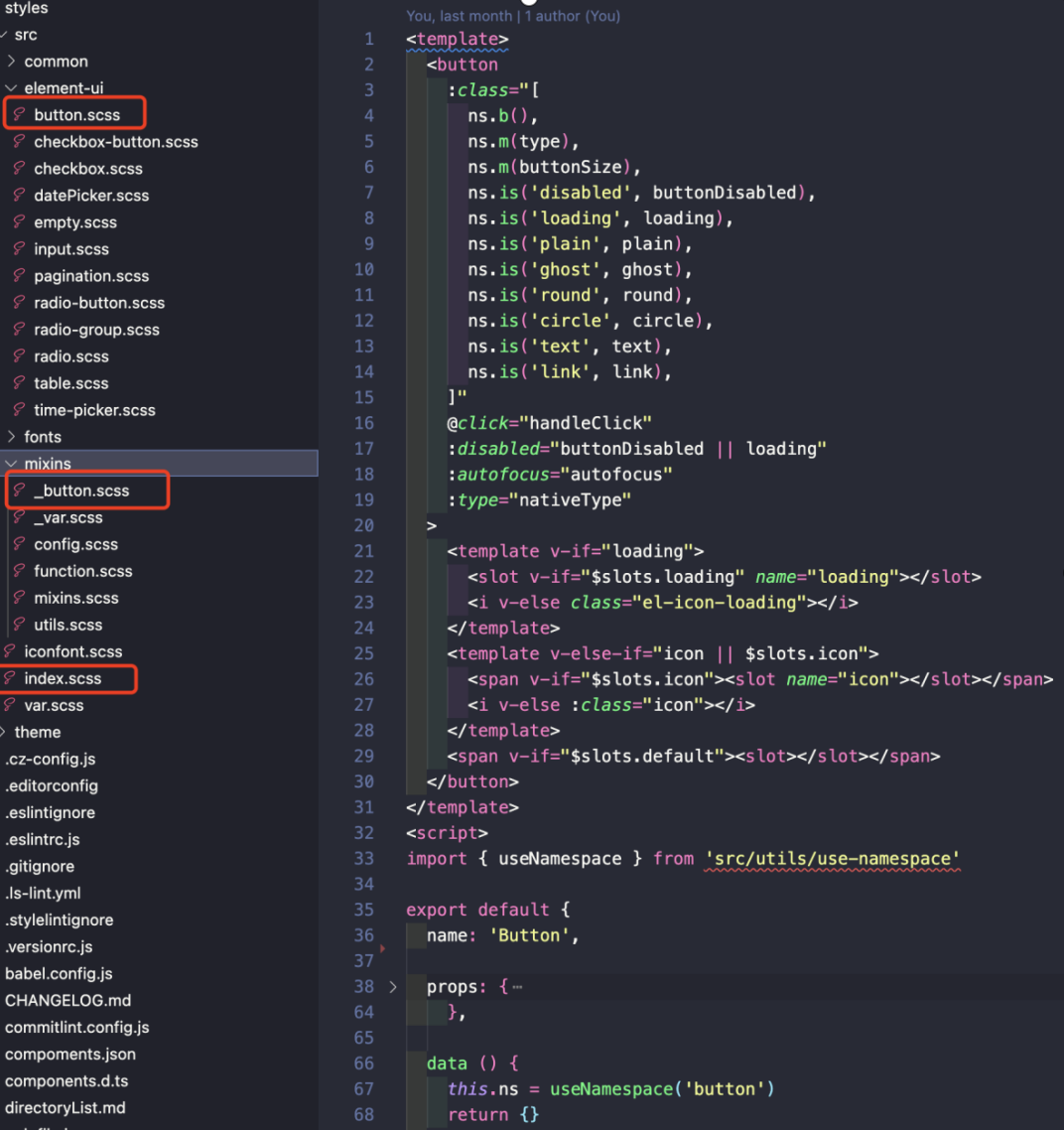
Task: Click line number 1 in the gutter
Action: pyautogui.click(x=369, y=39)
